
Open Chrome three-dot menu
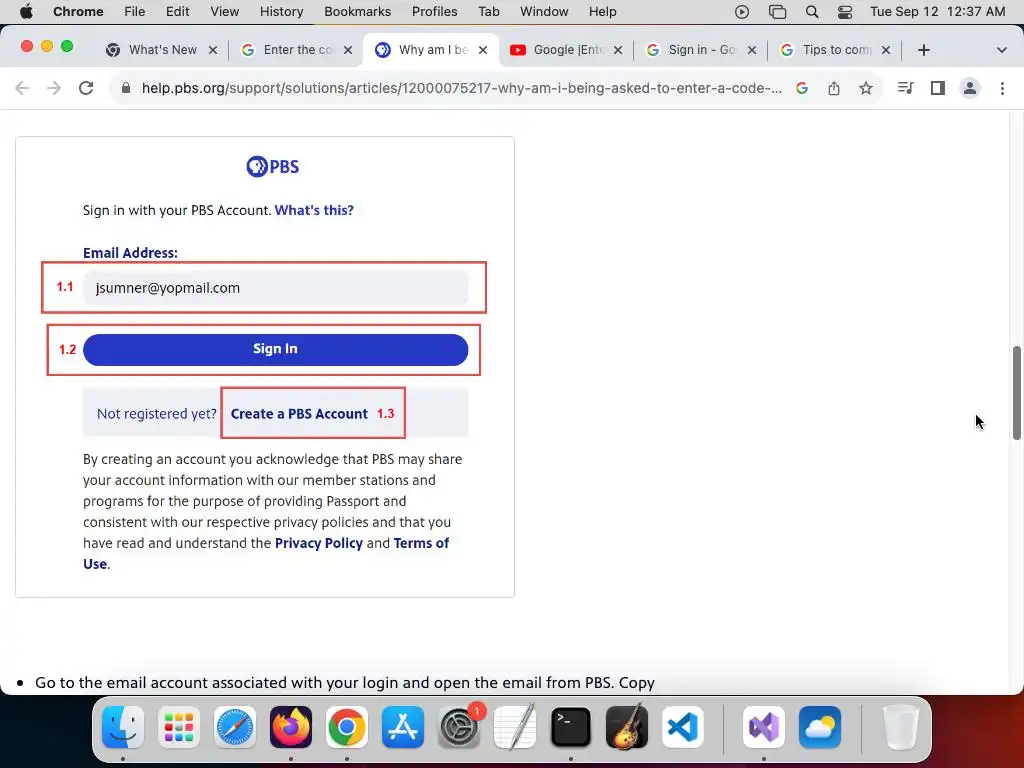1002,88
